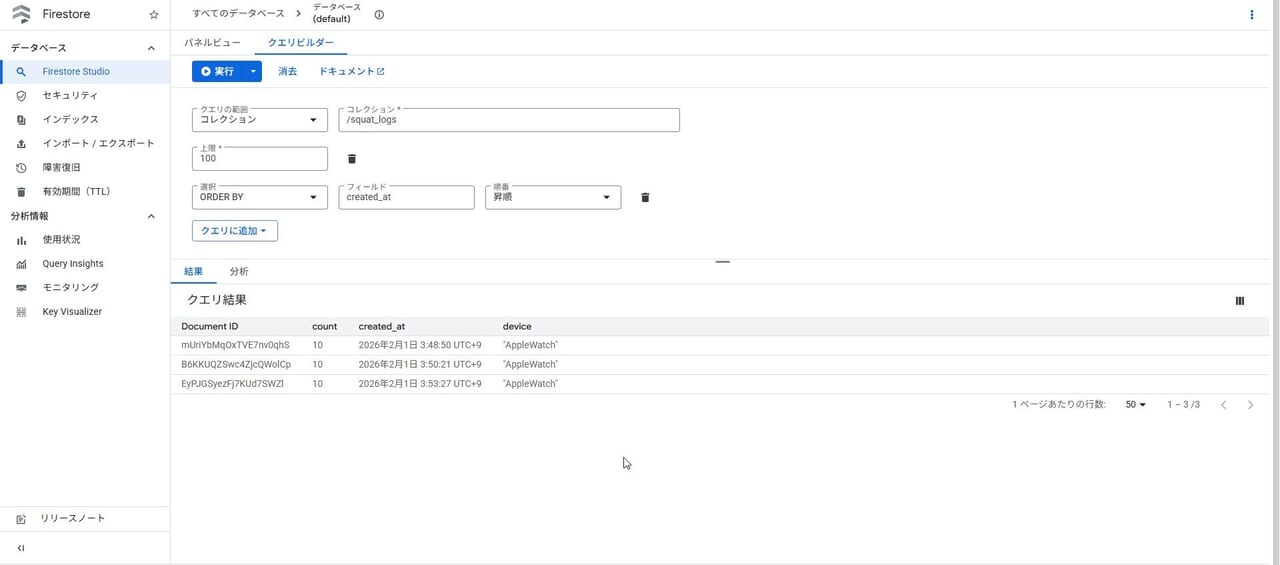The image size is (1280, 565).
Task: Change rows per page from 50
Action: tap(1136, 405)
